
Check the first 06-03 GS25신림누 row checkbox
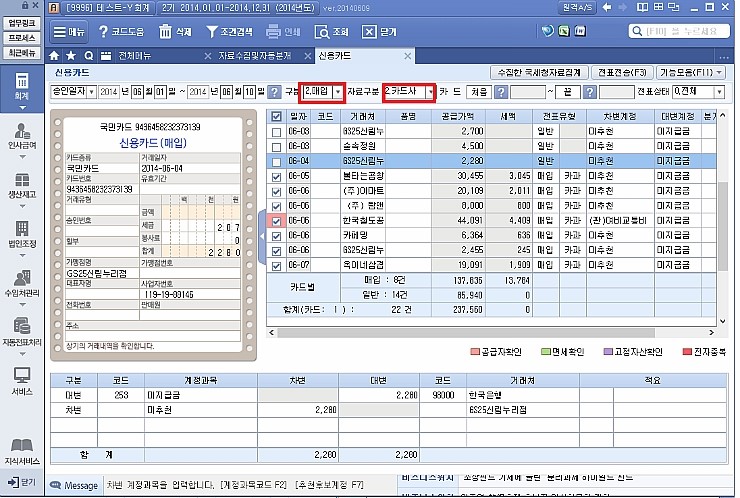[x=277, y=132]
